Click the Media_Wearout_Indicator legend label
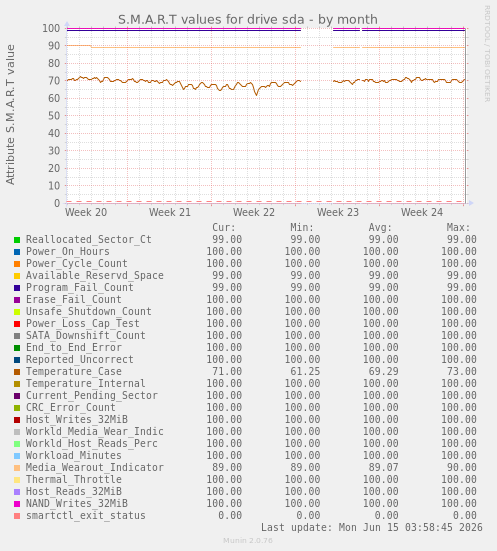The image size is (497, 551). [x=95, y=467]
